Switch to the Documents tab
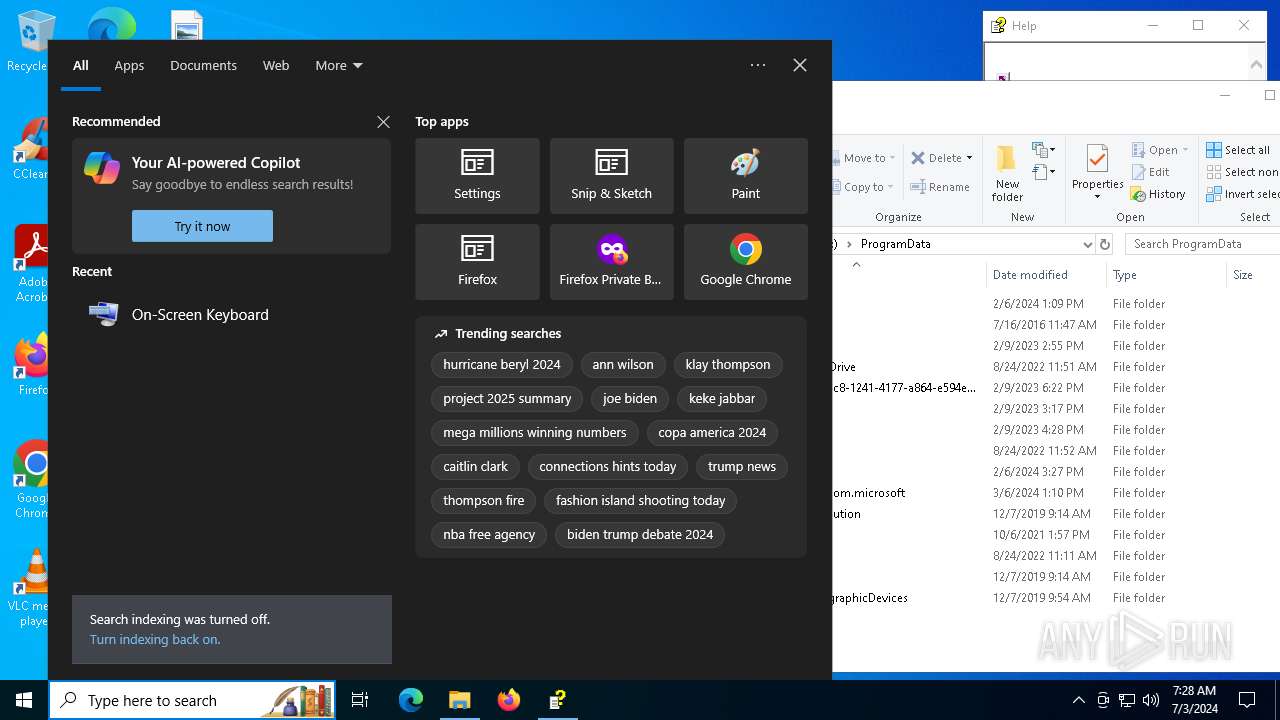The width and height of the screenshot is (1280, 720). tap(203, 65)
